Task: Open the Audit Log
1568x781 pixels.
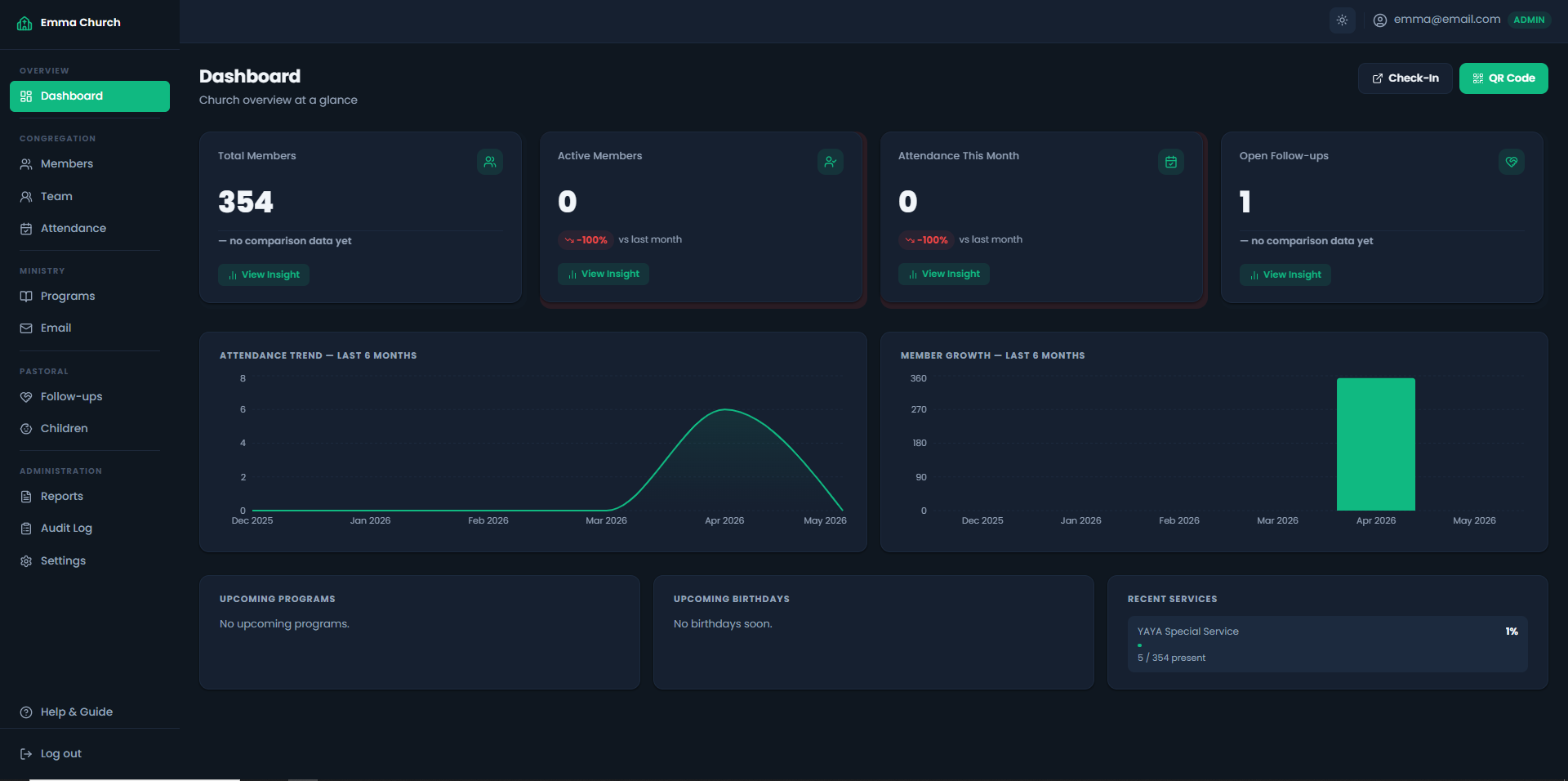Action: click(90, 529)
